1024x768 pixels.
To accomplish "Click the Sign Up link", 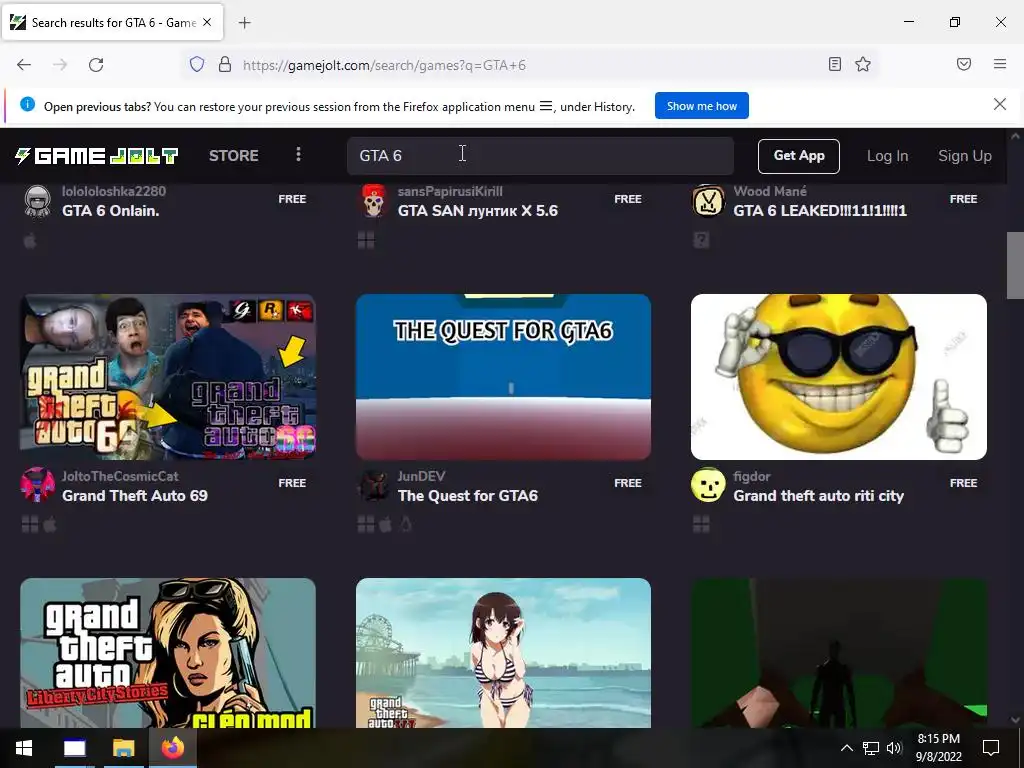I will click(x=965, y=156).
